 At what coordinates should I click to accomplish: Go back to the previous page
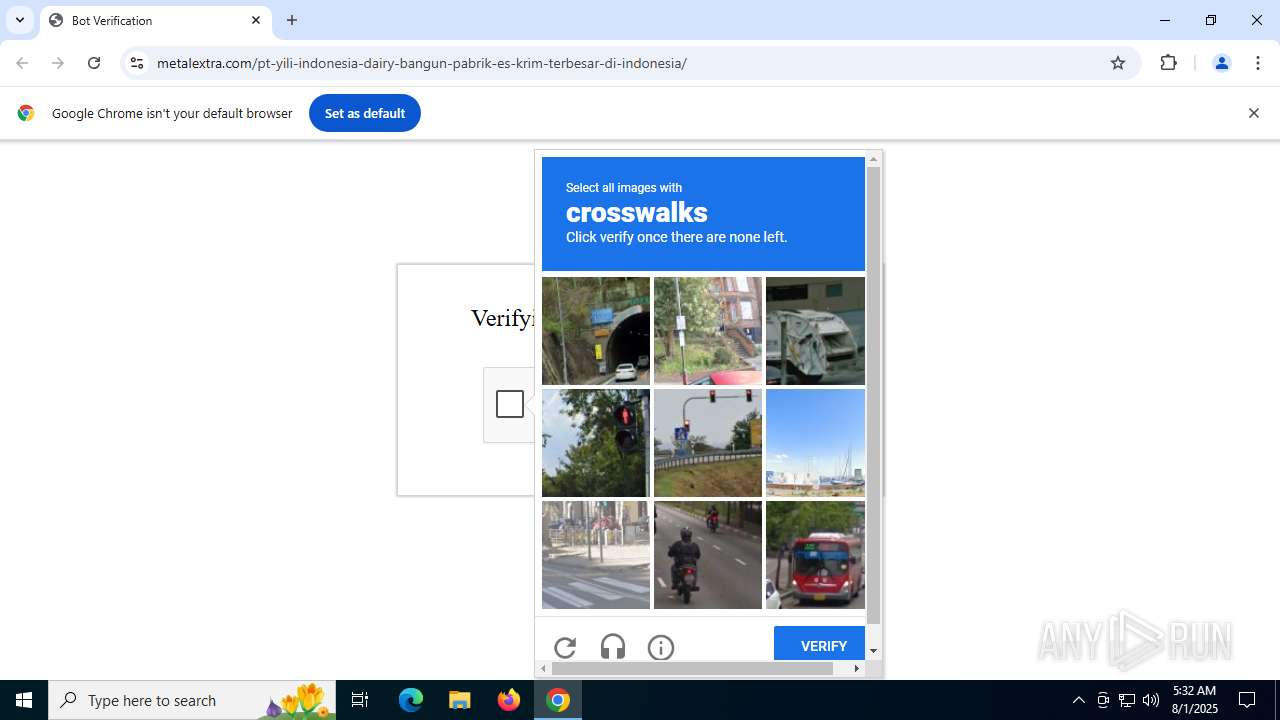22,63
